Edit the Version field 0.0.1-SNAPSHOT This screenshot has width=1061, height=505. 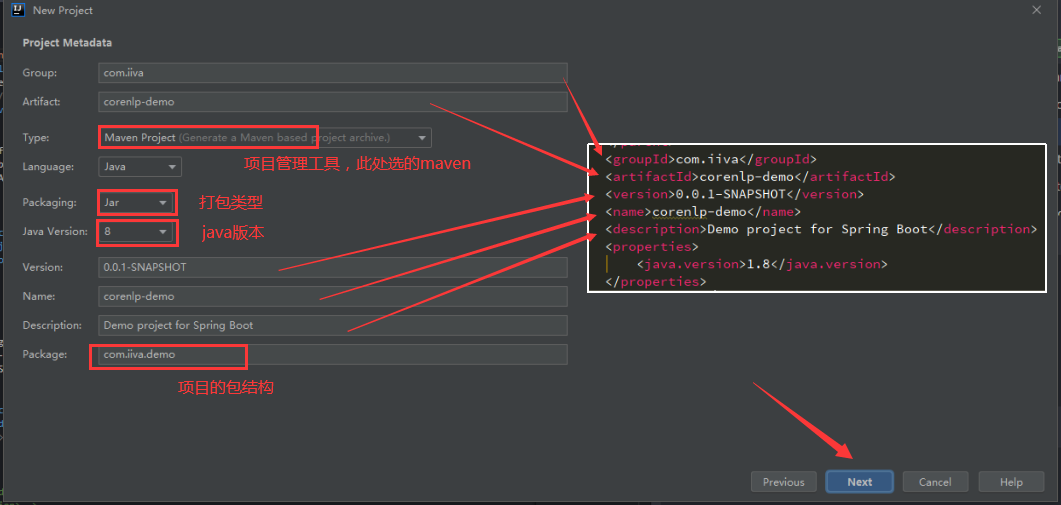click(332, 267)
